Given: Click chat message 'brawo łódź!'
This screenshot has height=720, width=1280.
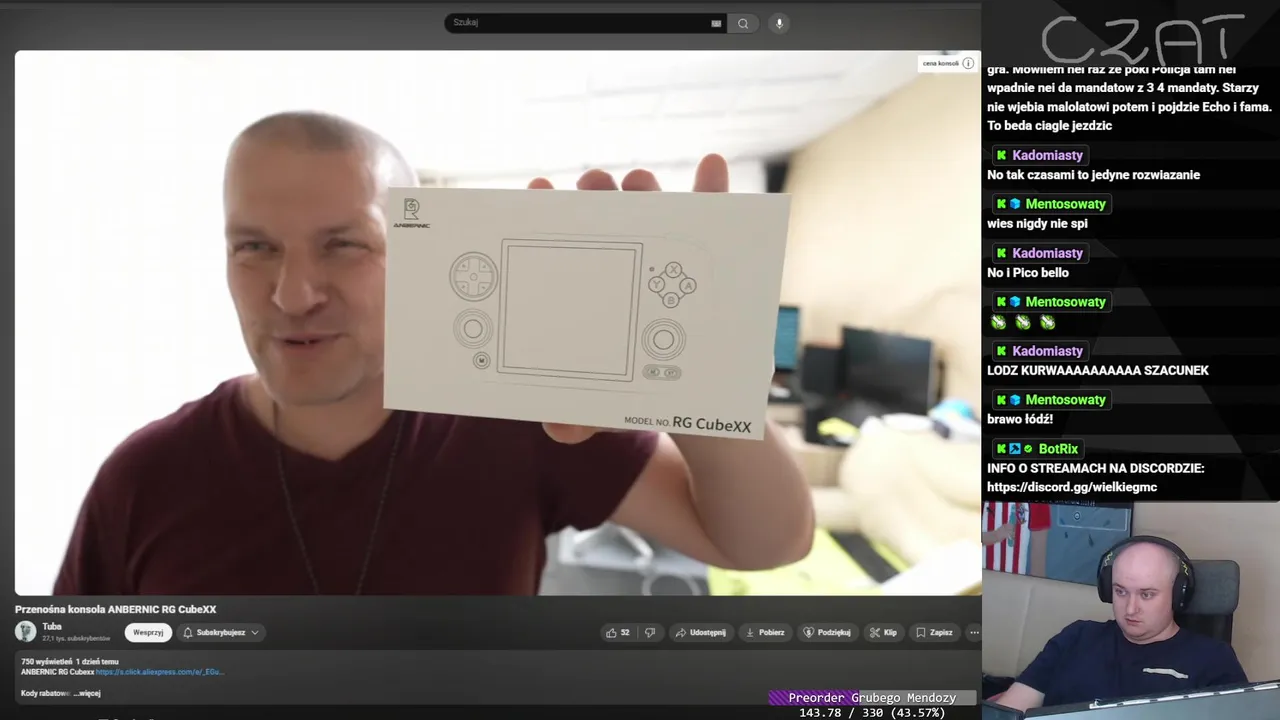Looking at the screenshot, I should [1020, 419].
